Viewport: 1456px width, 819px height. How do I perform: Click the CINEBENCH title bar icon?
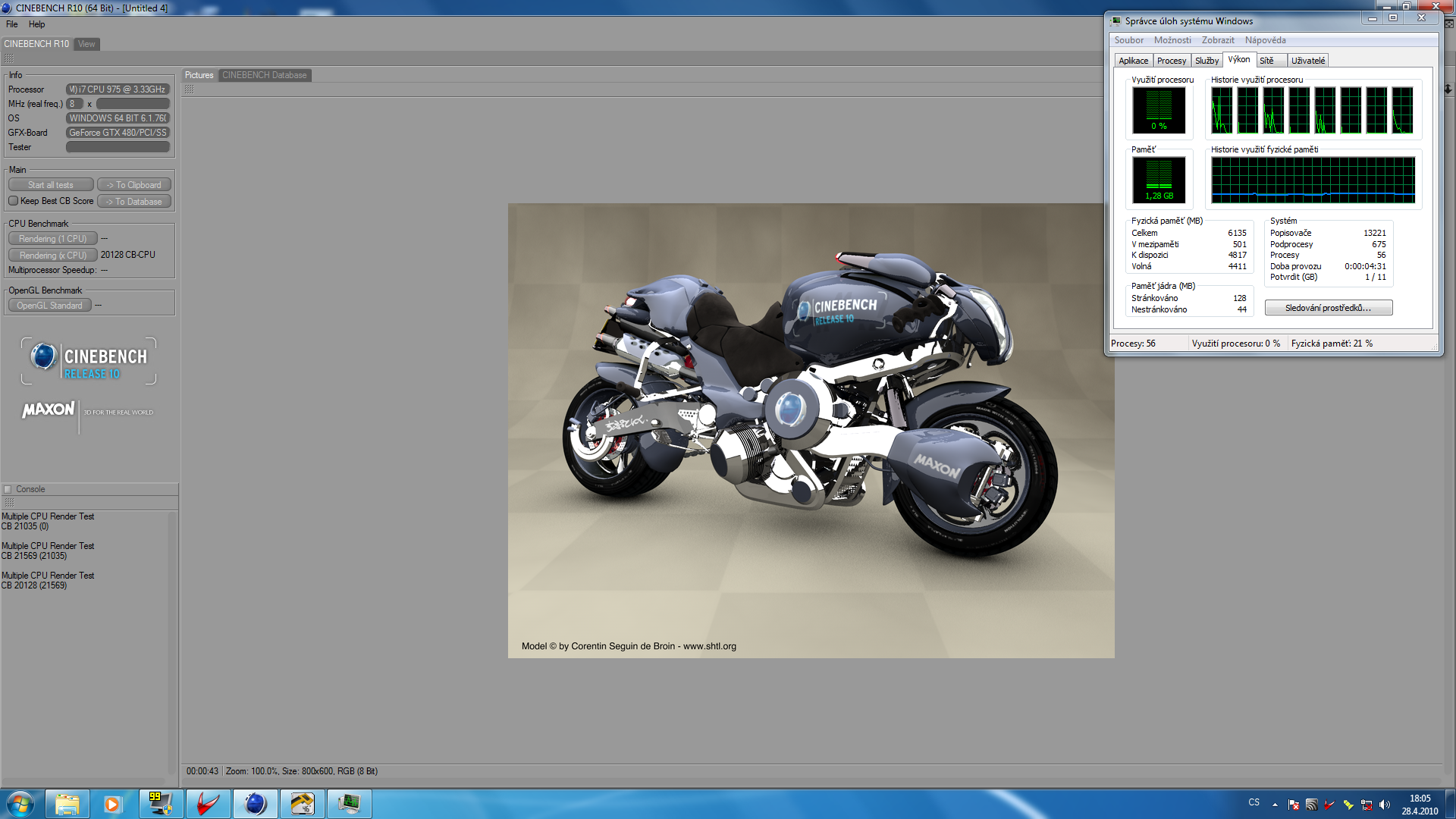(x=7, y=8)
